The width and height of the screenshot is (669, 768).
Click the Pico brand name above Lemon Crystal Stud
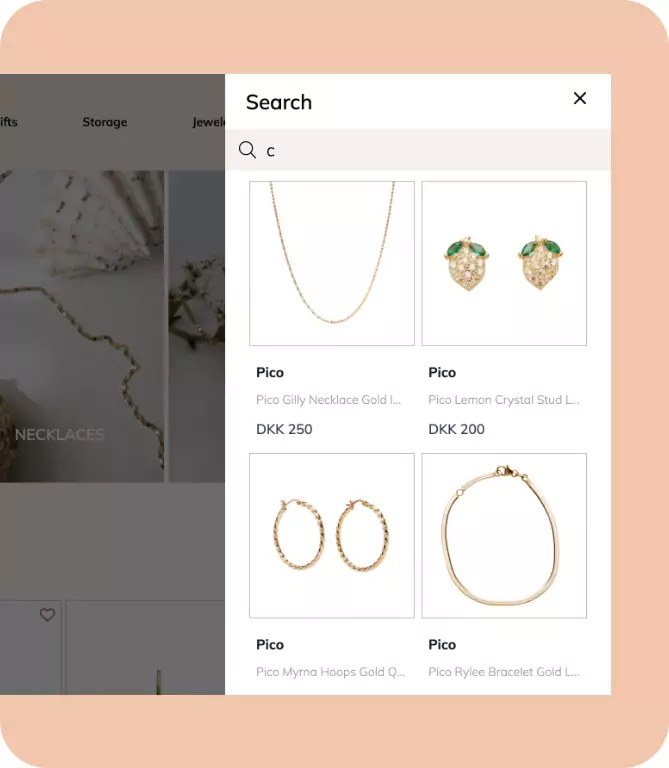(x=442, y=372)
